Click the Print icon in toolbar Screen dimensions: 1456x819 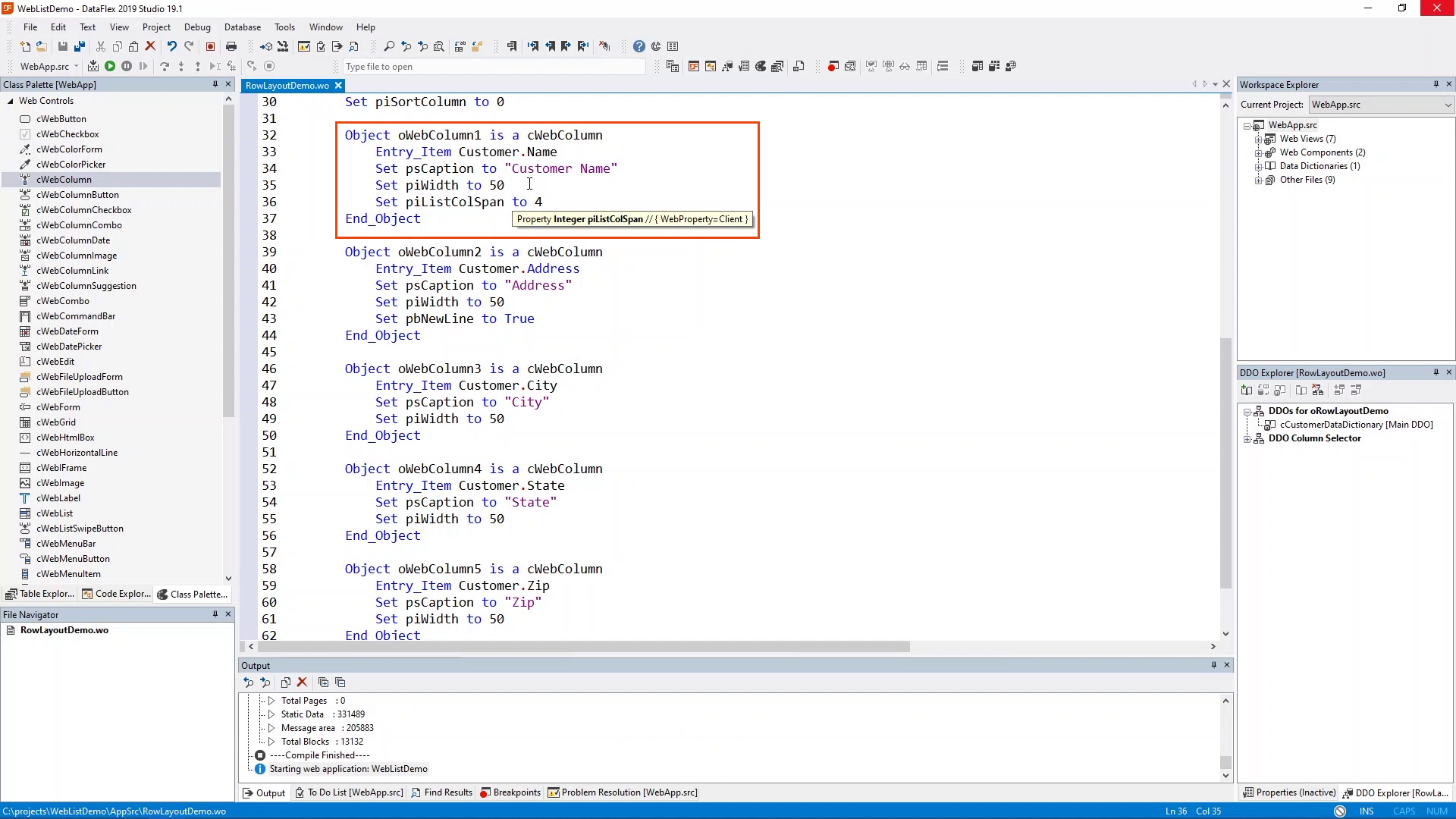click(x=231, y=46)
